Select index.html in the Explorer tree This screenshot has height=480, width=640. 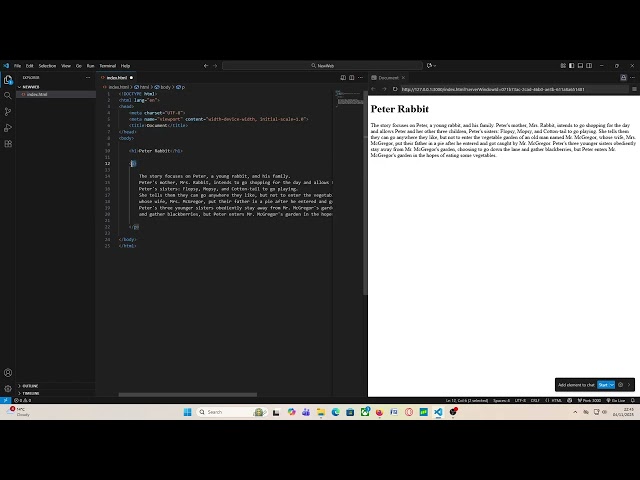point(56,94)
